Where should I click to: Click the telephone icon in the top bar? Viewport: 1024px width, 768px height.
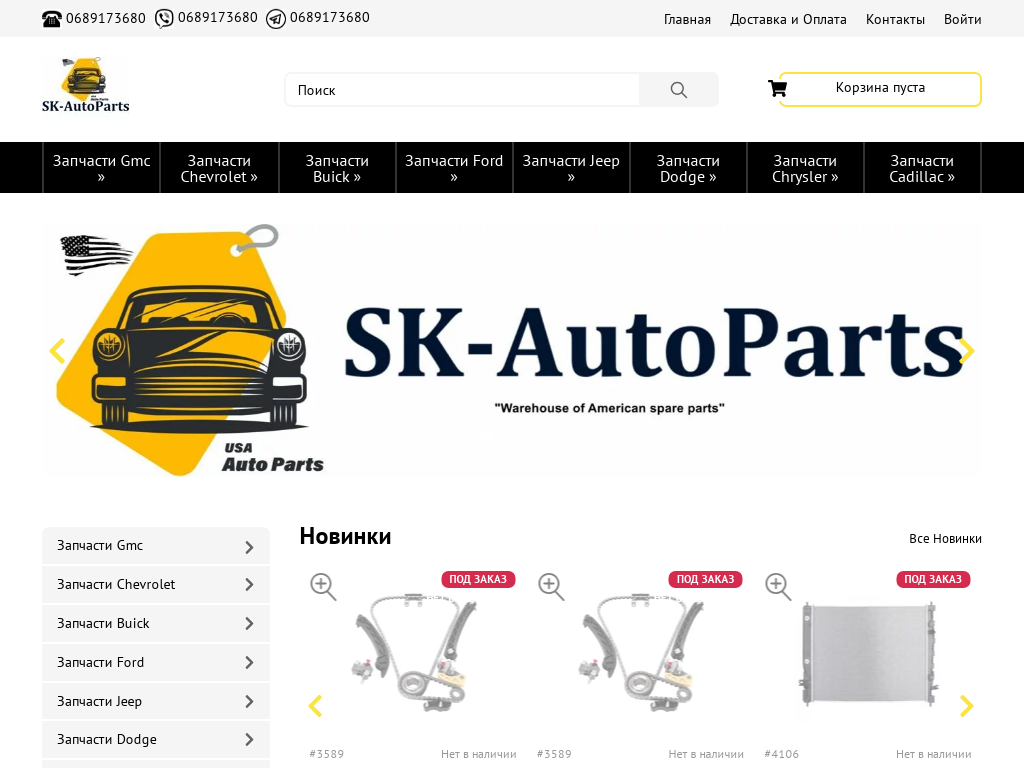[52, 19]
